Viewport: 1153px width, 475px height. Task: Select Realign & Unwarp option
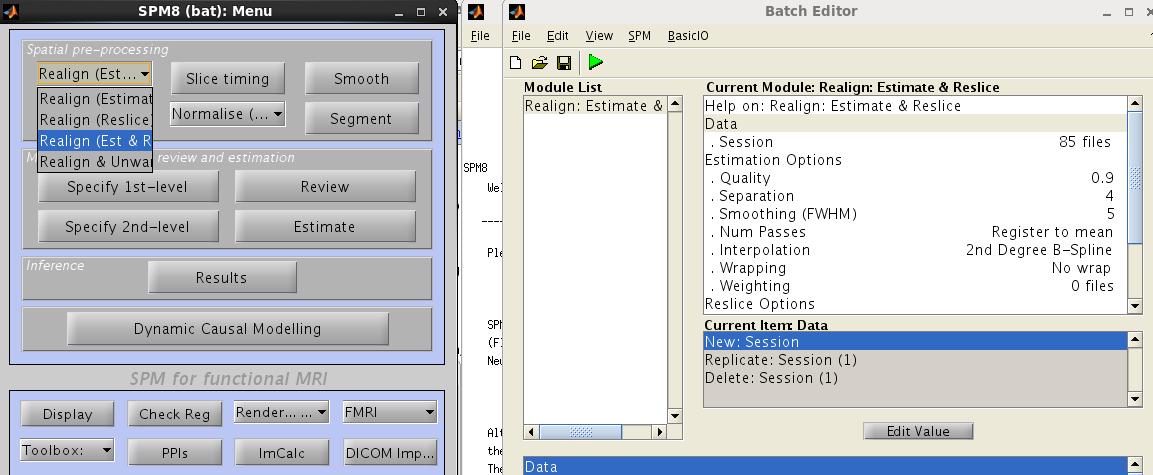[x=95, y=162]
